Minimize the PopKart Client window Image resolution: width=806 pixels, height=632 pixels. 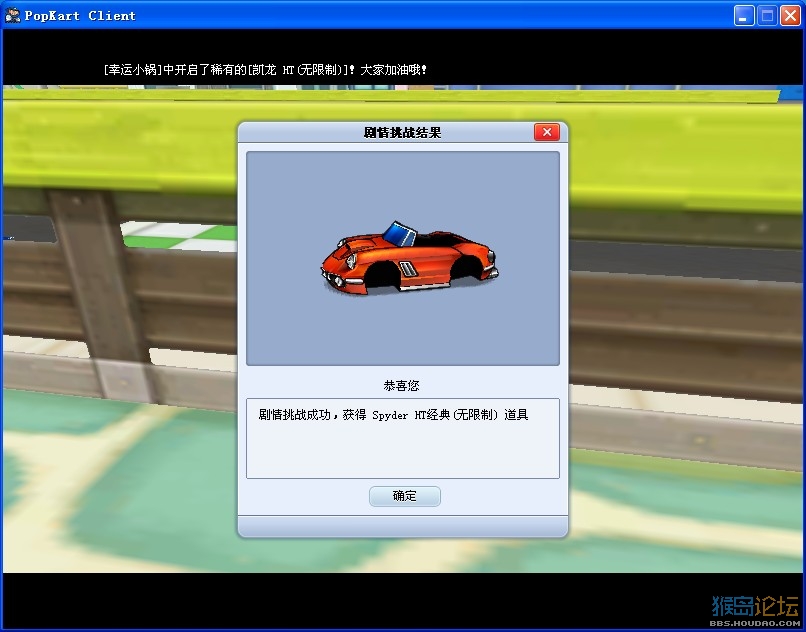tap(743, 16)
